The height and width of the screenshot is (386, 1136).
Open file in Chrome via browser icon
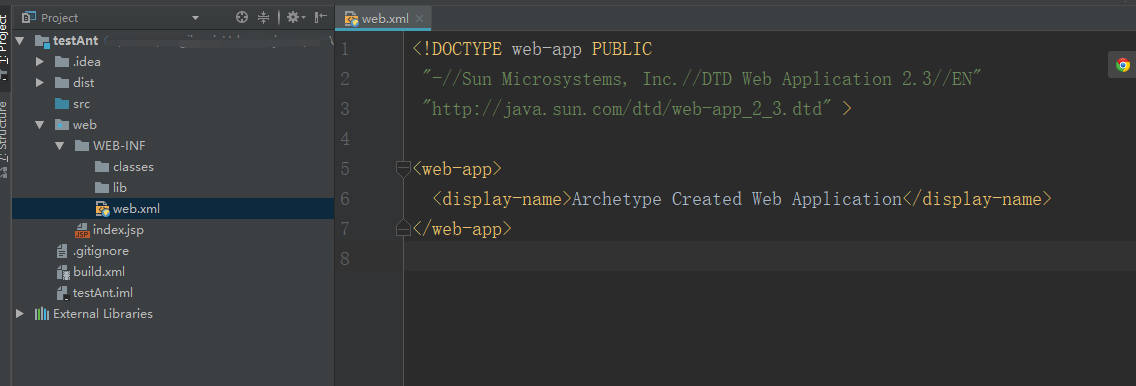[x=1123, y=65]
